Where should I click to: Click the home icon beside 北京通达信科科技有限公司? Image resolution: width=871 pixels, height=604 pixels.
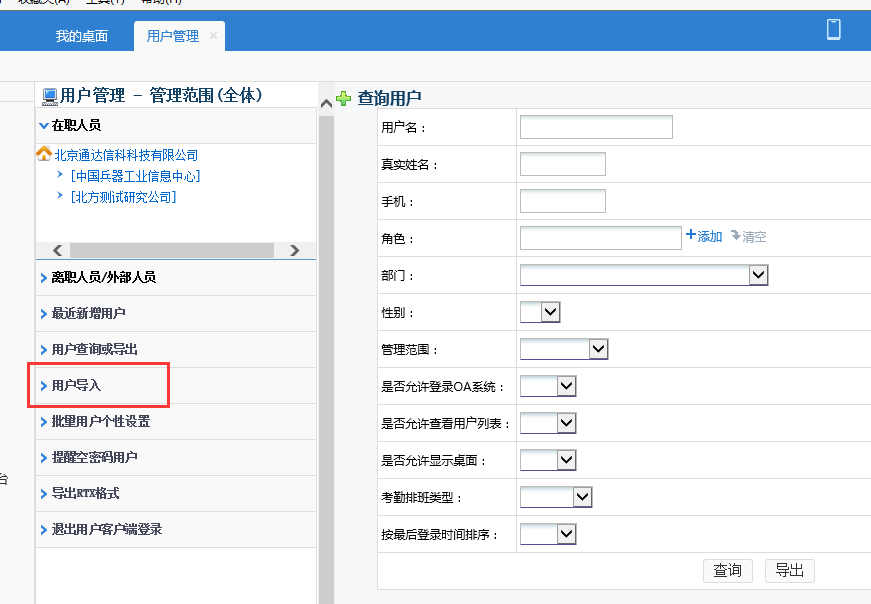pyautogui.click(x=43, y=155)
